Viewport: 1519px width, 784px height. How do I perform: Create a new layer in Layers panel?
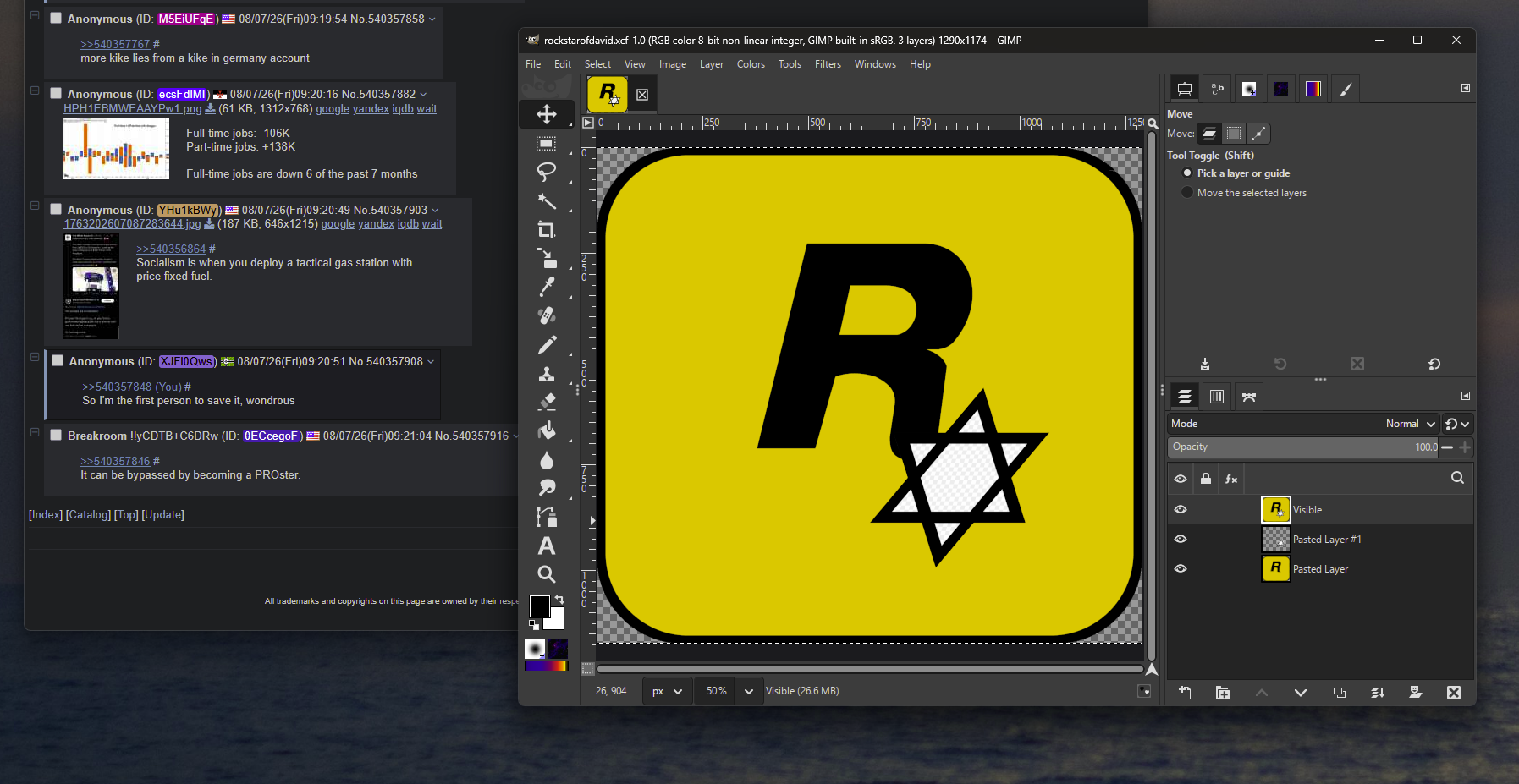coord(1185,693)
